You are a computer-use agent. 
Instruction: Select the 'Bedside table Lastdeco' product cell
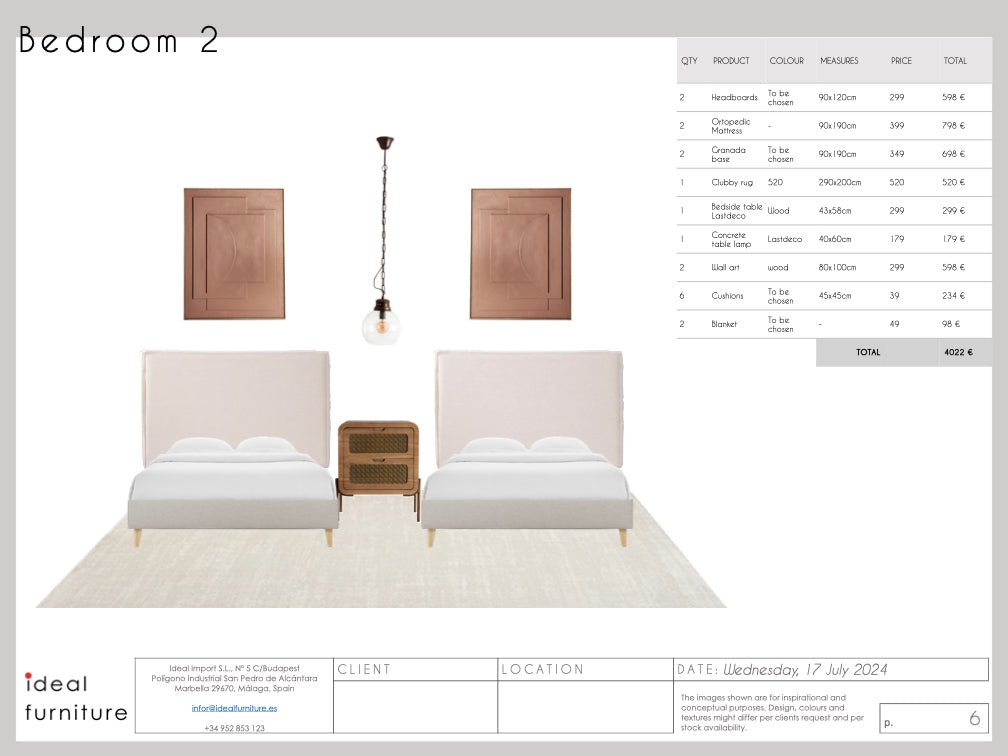point(736,211)
